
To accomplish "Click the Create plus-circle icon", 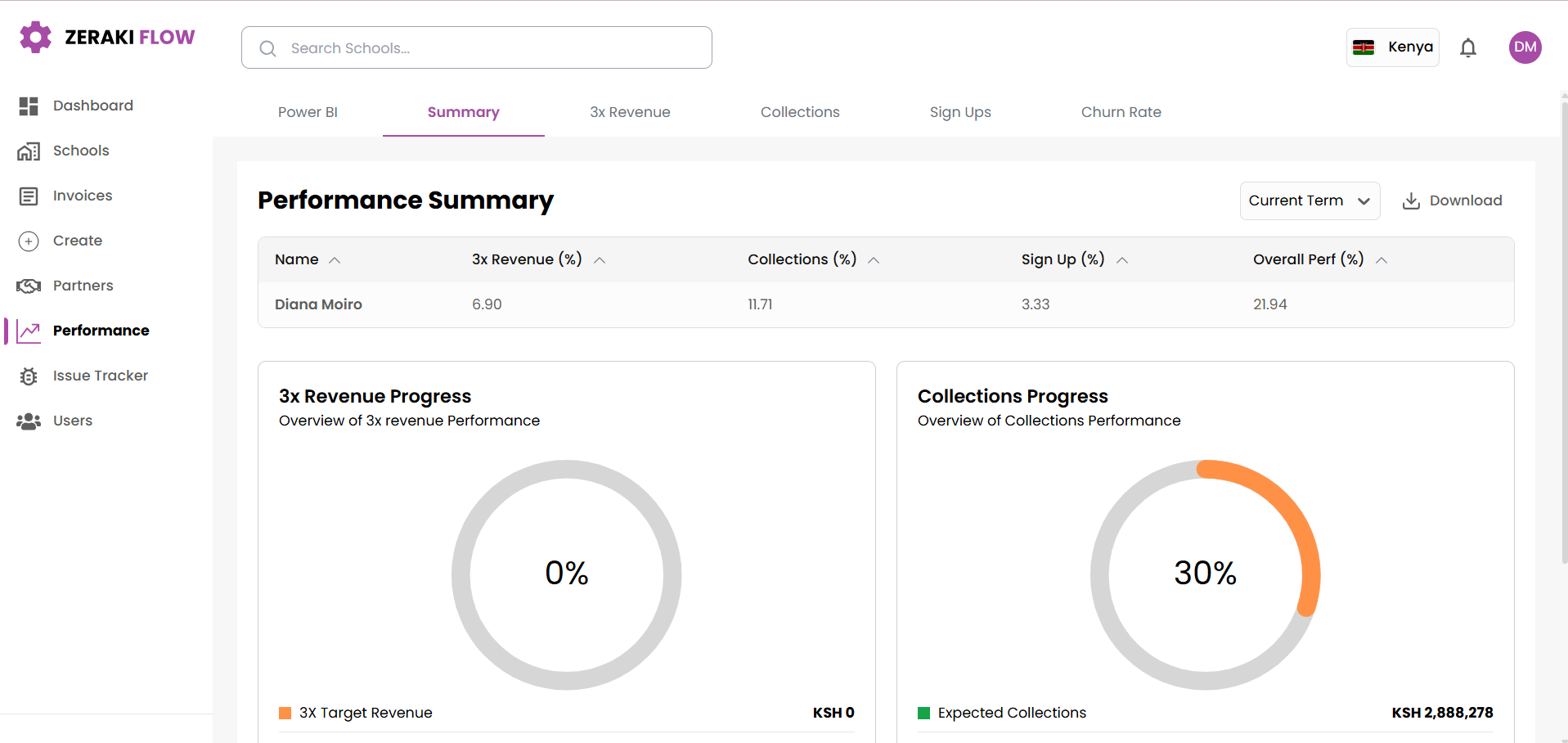I will click(29, 241).
